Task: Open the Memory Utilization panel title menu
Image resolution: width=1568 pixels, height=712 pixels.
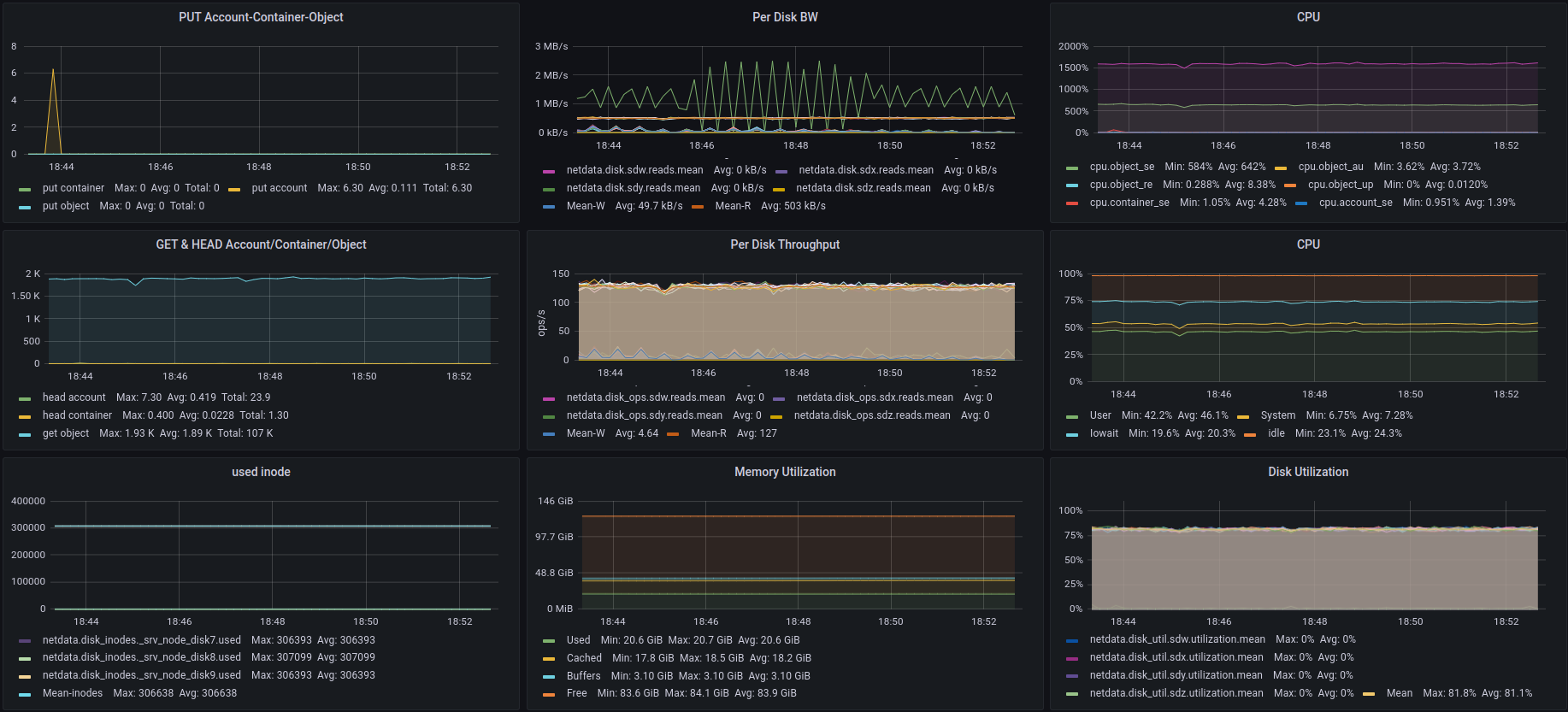Action: point(784,472)
